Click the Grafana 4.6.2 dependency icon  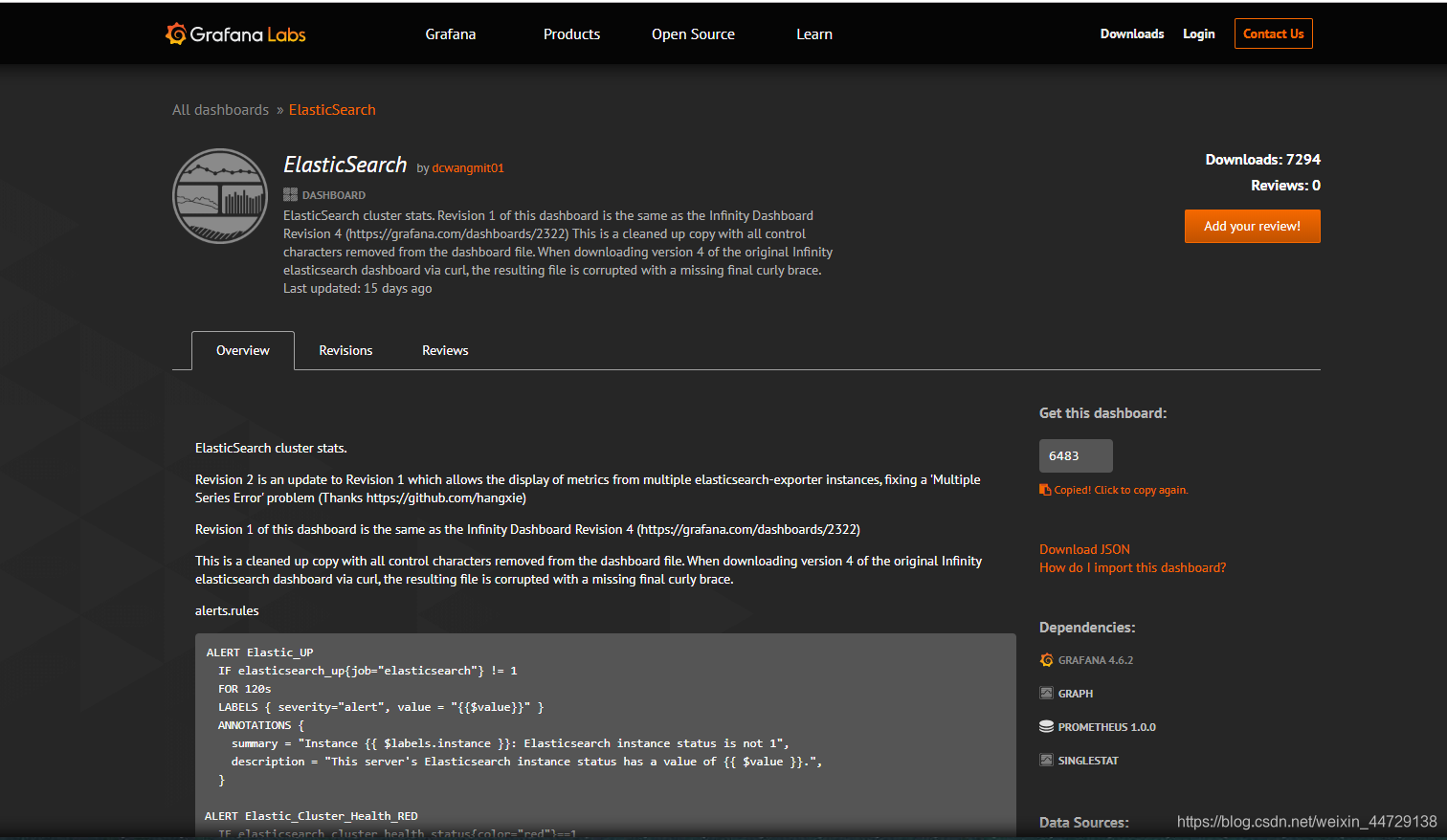(x=1046, y=660)
